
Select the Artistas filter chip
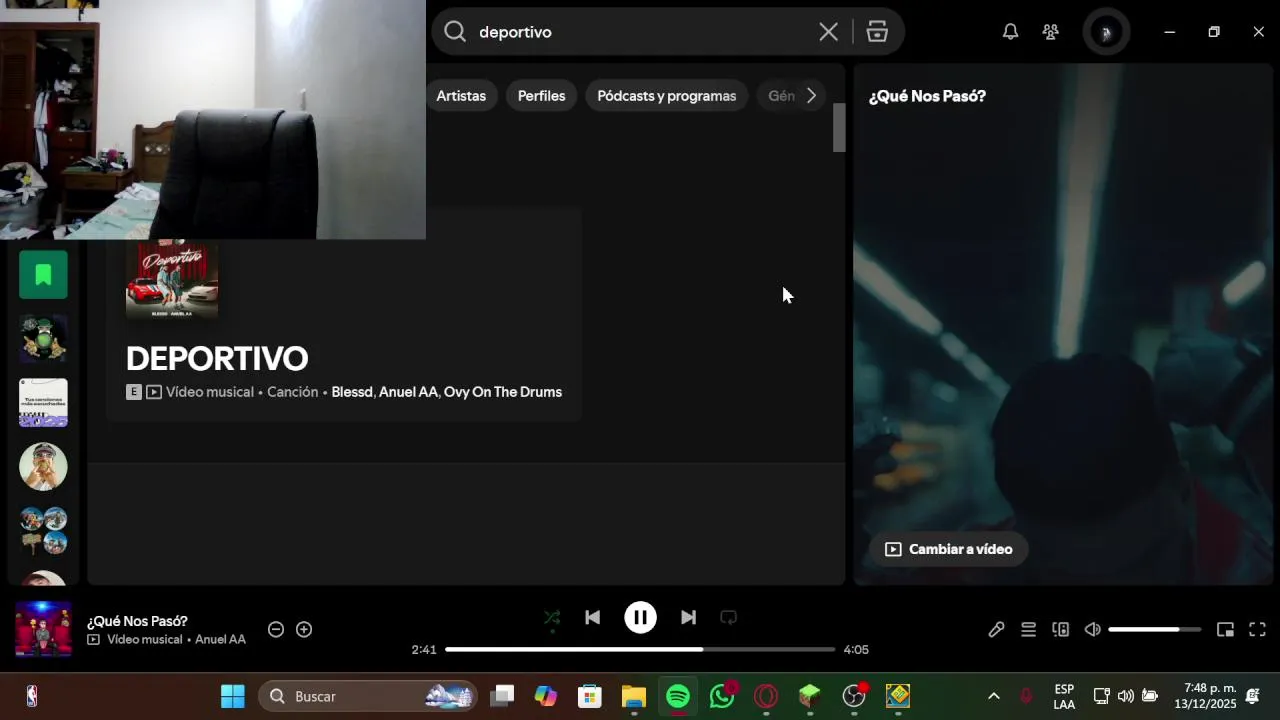[461, 96]
